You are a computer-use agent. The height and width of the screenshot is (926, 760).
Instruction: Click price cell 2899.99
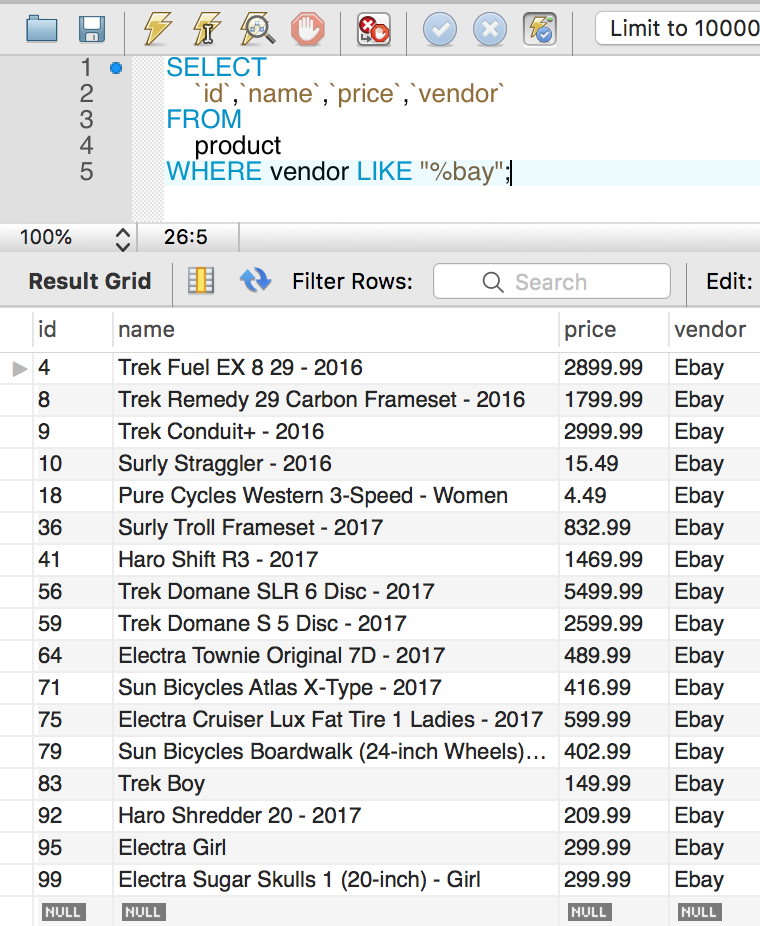coord(614,368)
